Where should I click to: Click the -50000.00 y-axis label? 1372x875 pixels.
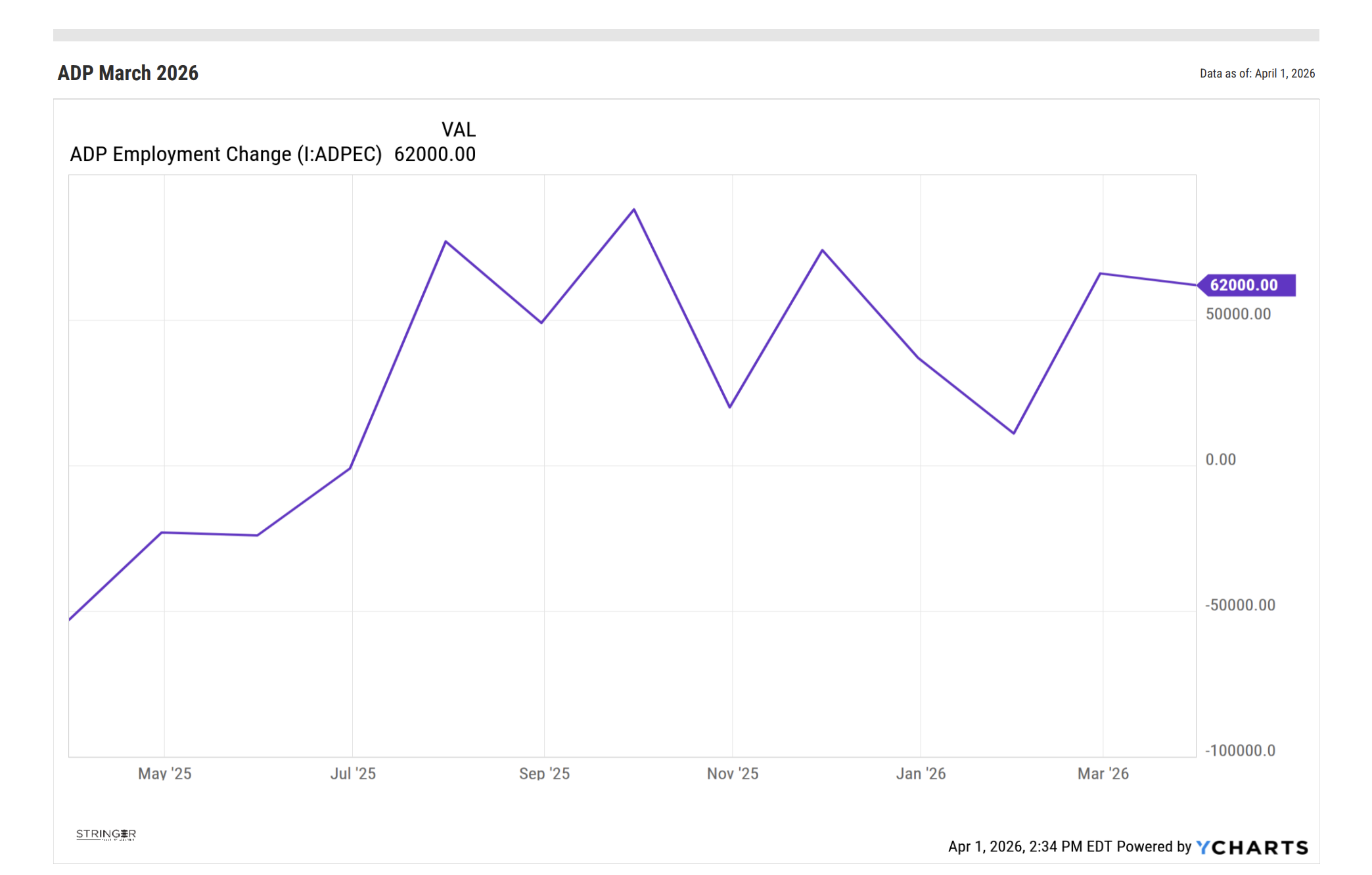pos(1240,605)
